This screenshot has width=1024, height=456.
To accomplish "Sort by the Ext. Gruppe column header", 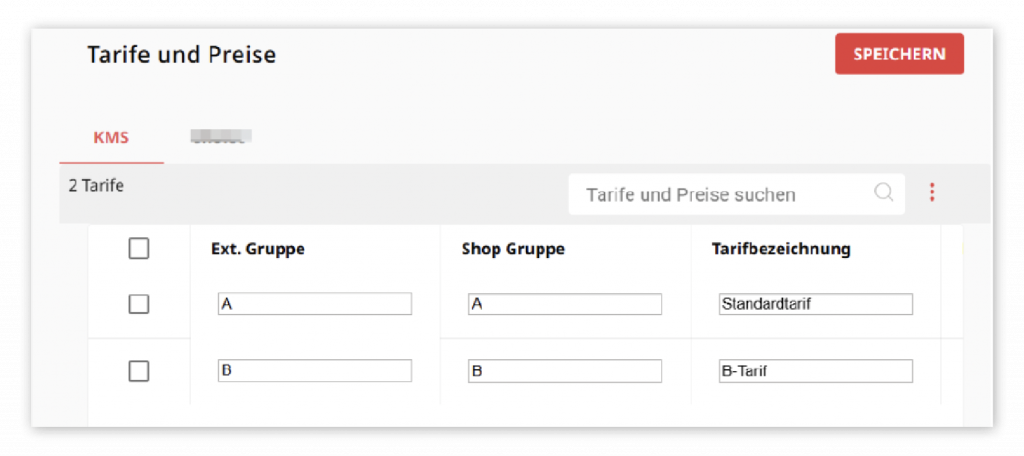I will click(258, 249).
